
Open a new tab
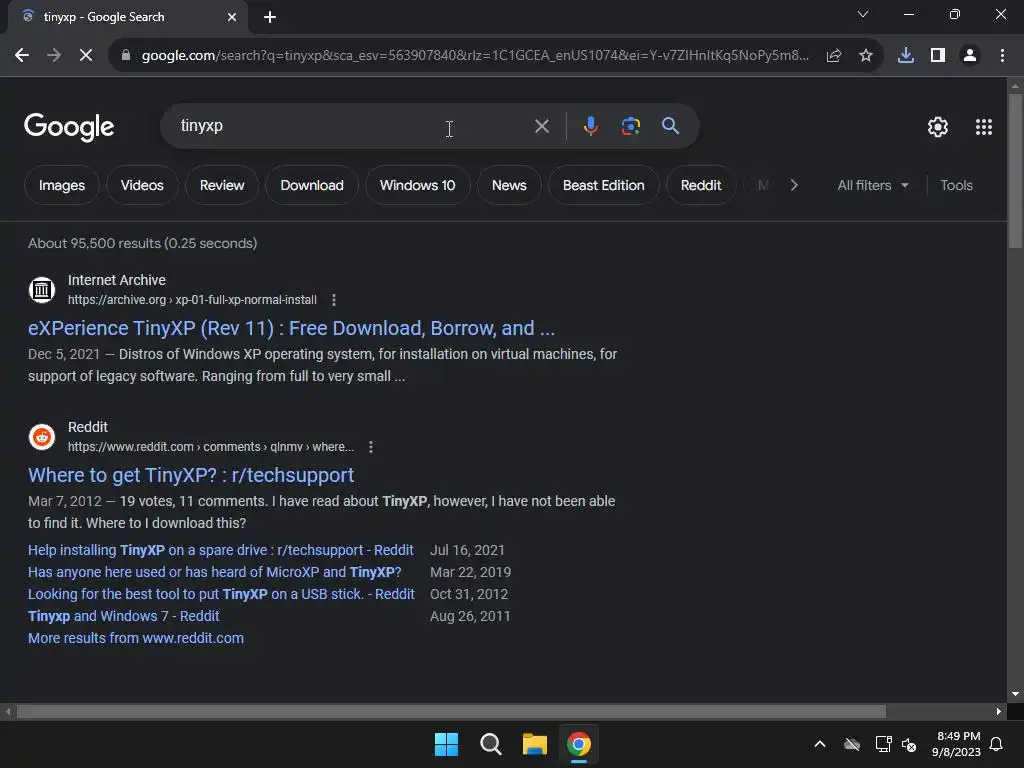[x=270, y=17]
